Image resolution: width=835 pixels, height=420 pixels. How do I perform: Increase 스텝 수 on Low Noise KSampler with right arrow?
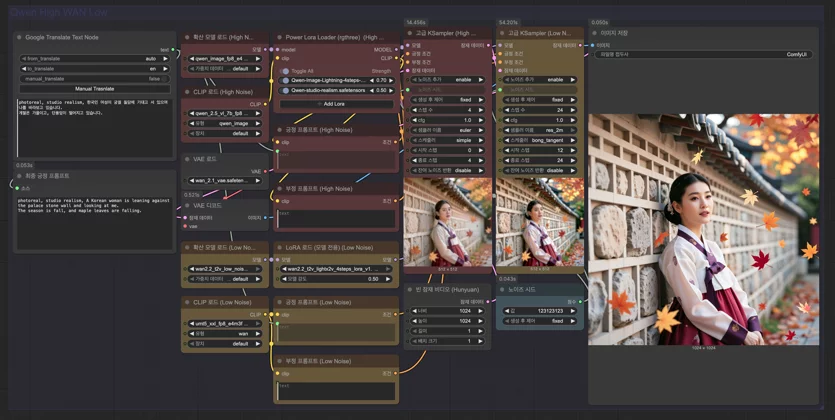point(574,110)
